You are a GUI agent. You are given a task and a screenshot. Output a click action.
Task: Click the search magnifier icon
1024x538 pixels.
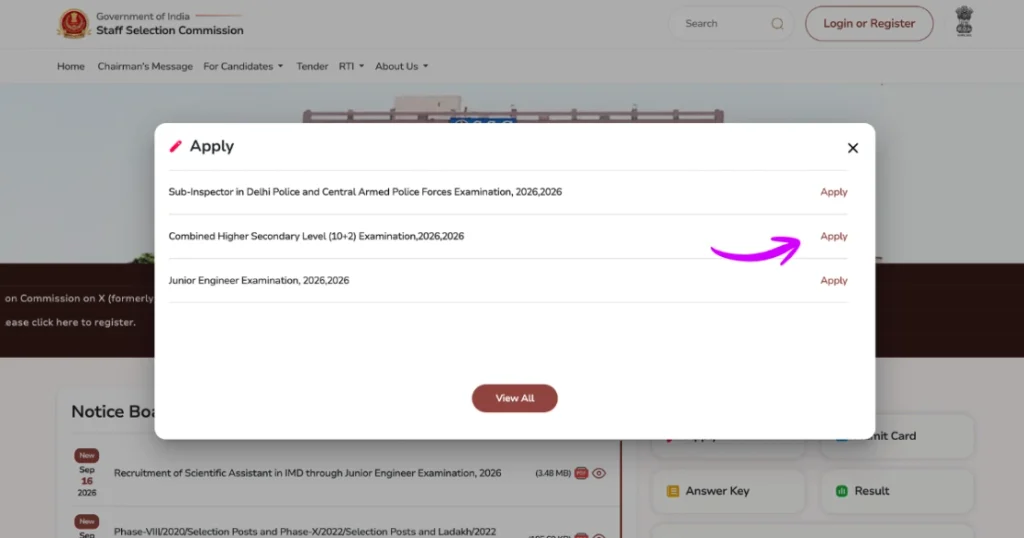pyautogui.click(x=777, y=24)
